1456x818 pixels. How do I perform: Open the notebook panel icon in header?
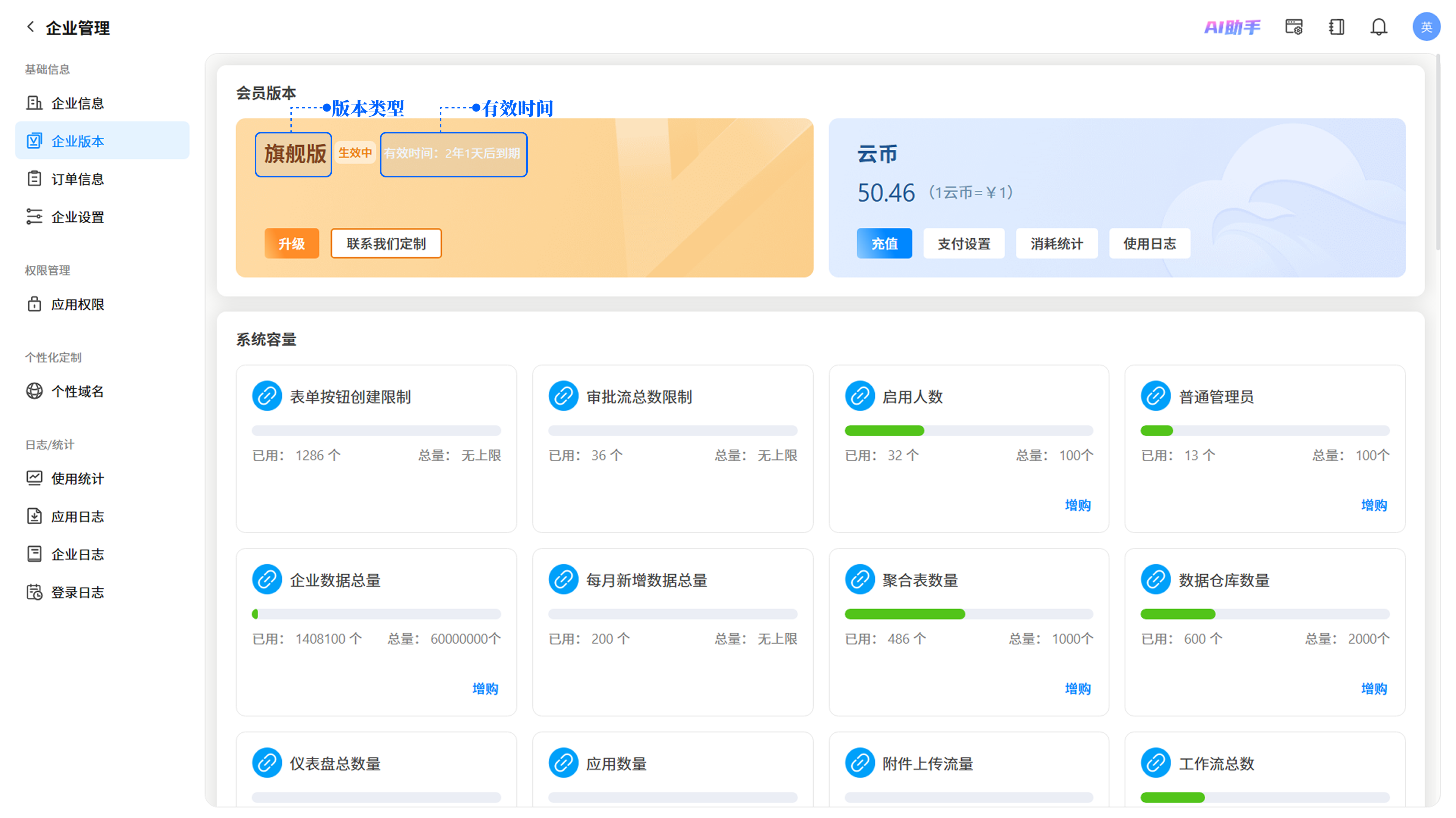(x=1336, y=27)
